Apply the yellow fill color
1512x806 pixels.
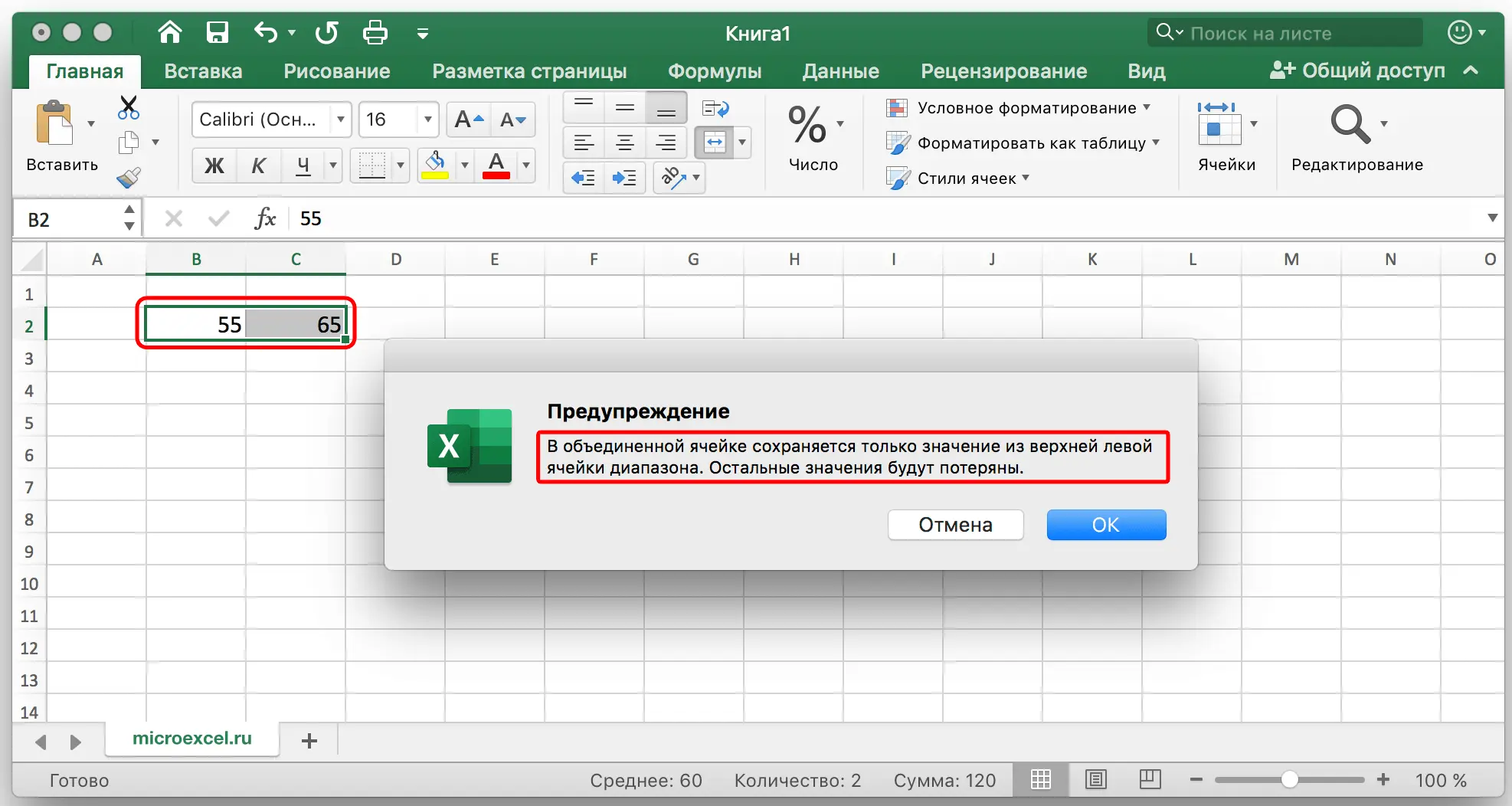435,165
